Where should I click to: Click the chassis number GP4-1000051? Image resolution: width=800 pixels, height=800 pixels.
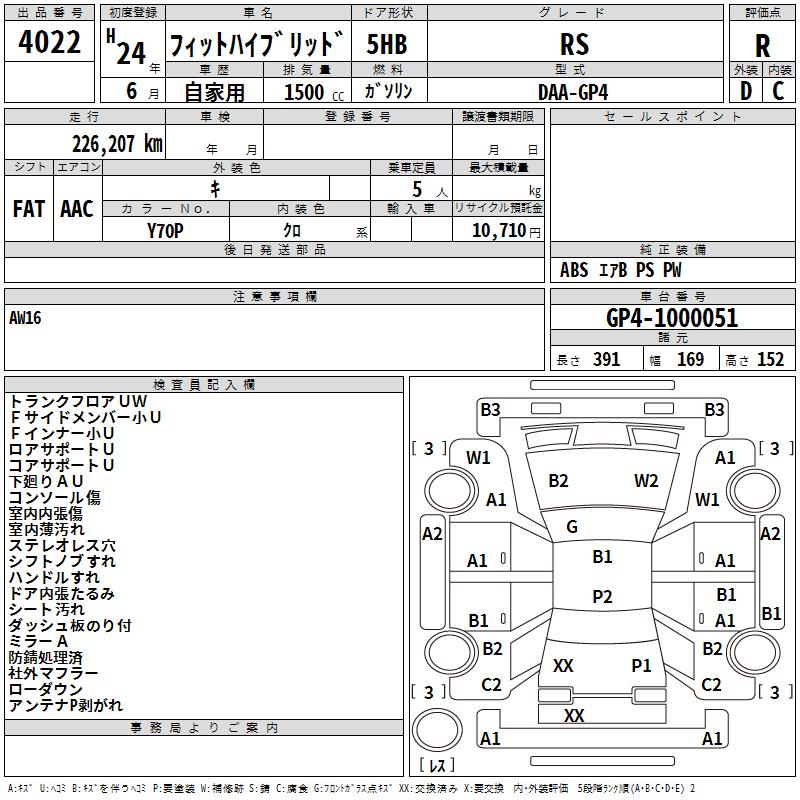(x=672, y=319)
